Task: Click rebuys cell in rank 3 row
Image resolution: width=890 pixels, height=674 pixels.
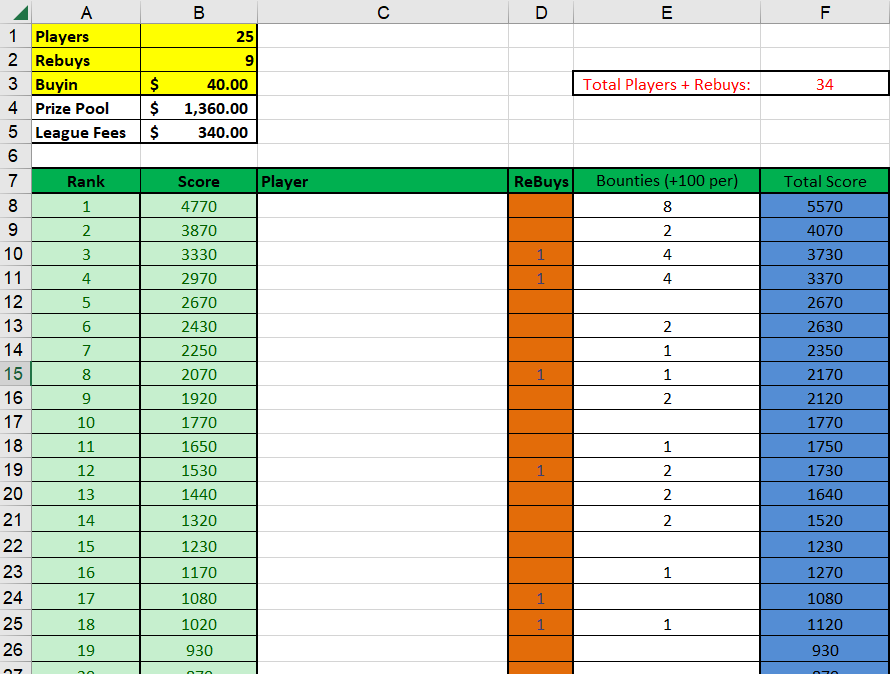Action: pos(541,254)
